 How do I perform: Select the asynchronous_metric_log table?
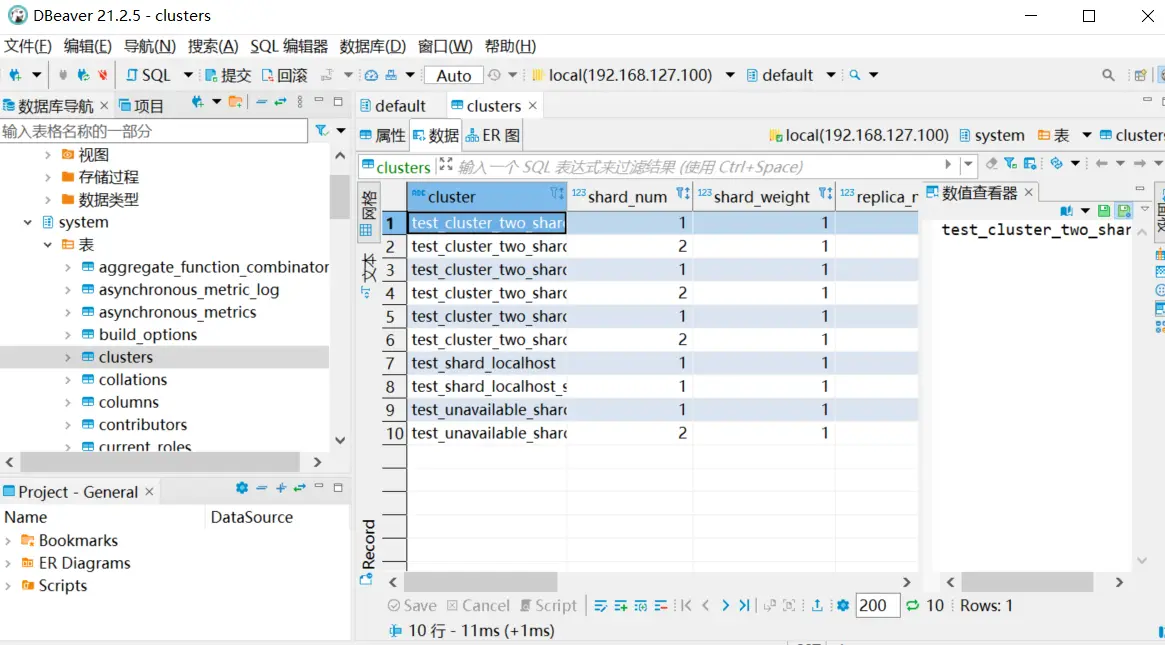(189, 290)
